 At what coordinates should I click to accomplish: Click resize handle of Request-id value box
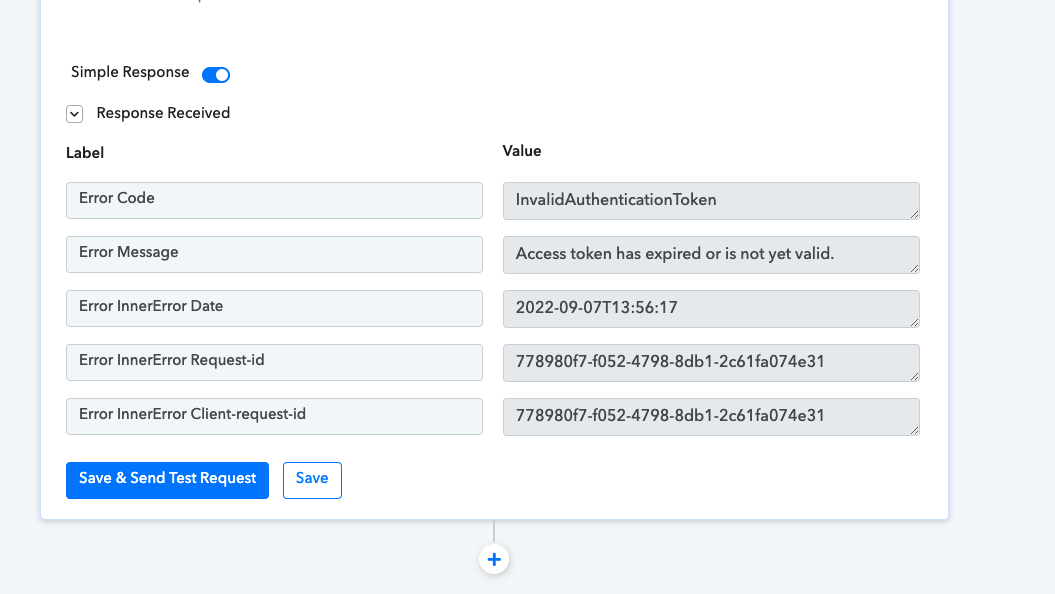coord(914,376)
